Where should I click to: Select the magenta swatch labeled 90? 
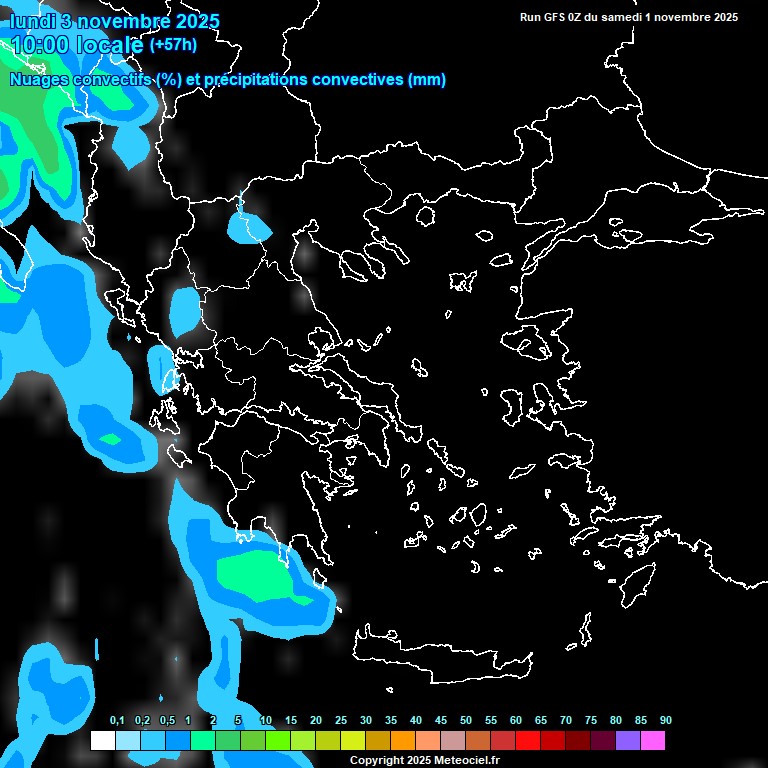653,741
